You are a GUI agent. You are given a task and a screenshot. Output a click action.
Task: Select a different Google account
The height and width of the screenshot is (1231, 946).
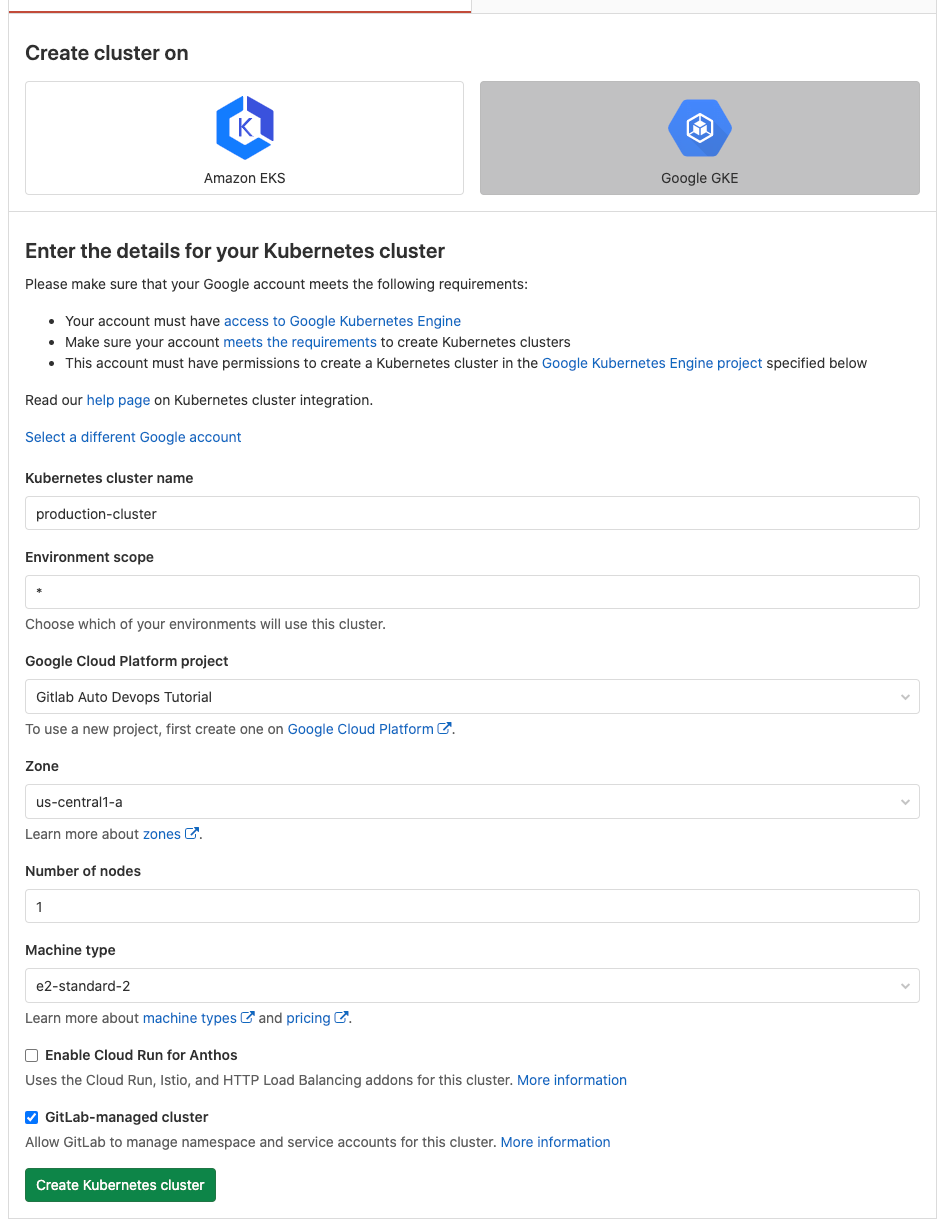[133, 436]
